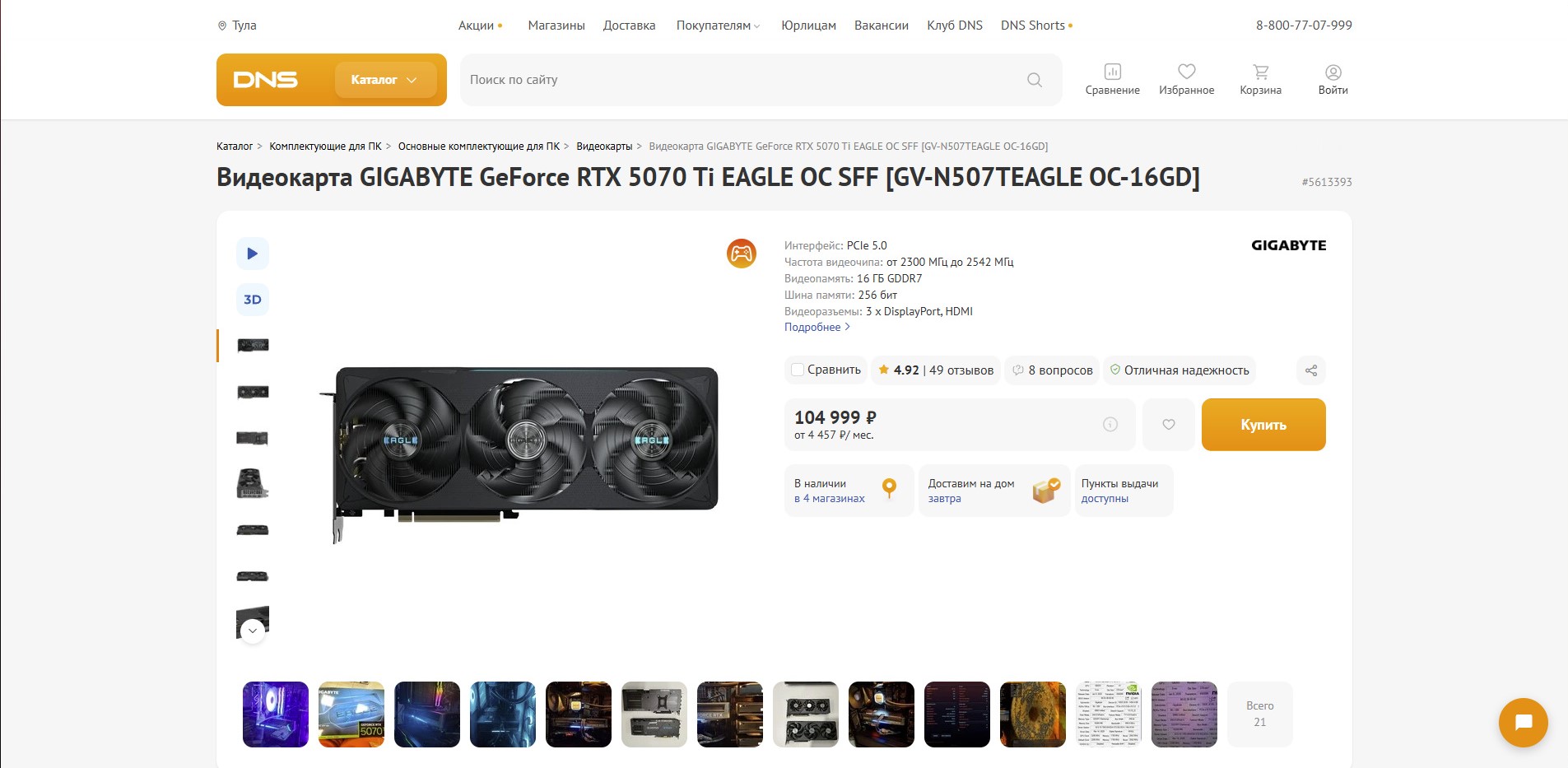
Task: Click the search magnifier icon
Action: pyautogui.click(x=1035, y=80)
